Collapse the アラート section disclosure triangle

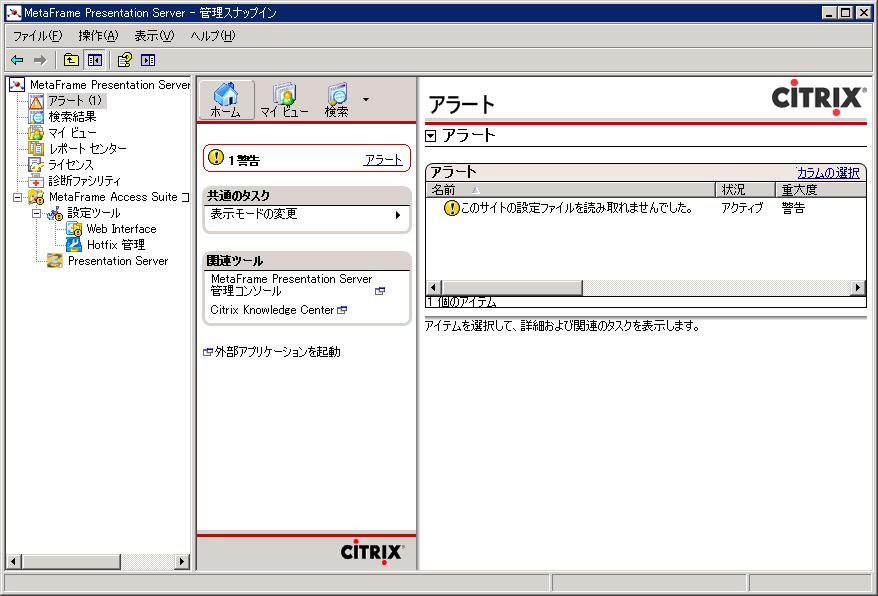[x=431, y=136]
